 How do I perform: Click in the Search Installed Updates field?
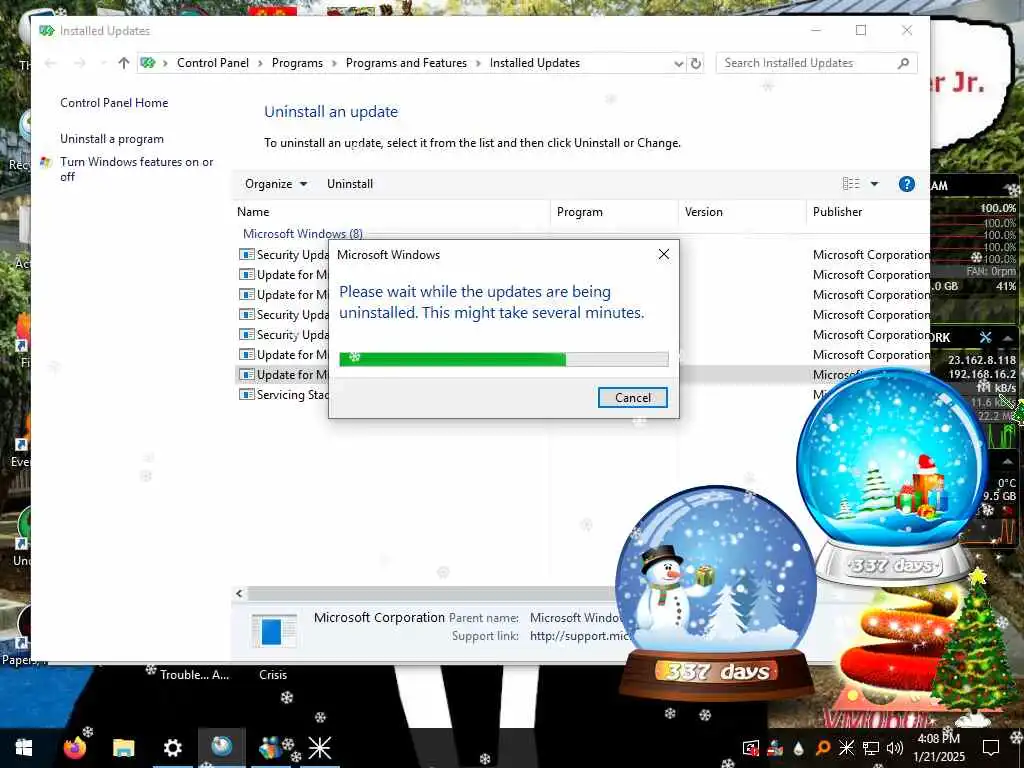[x=807, y=63]
